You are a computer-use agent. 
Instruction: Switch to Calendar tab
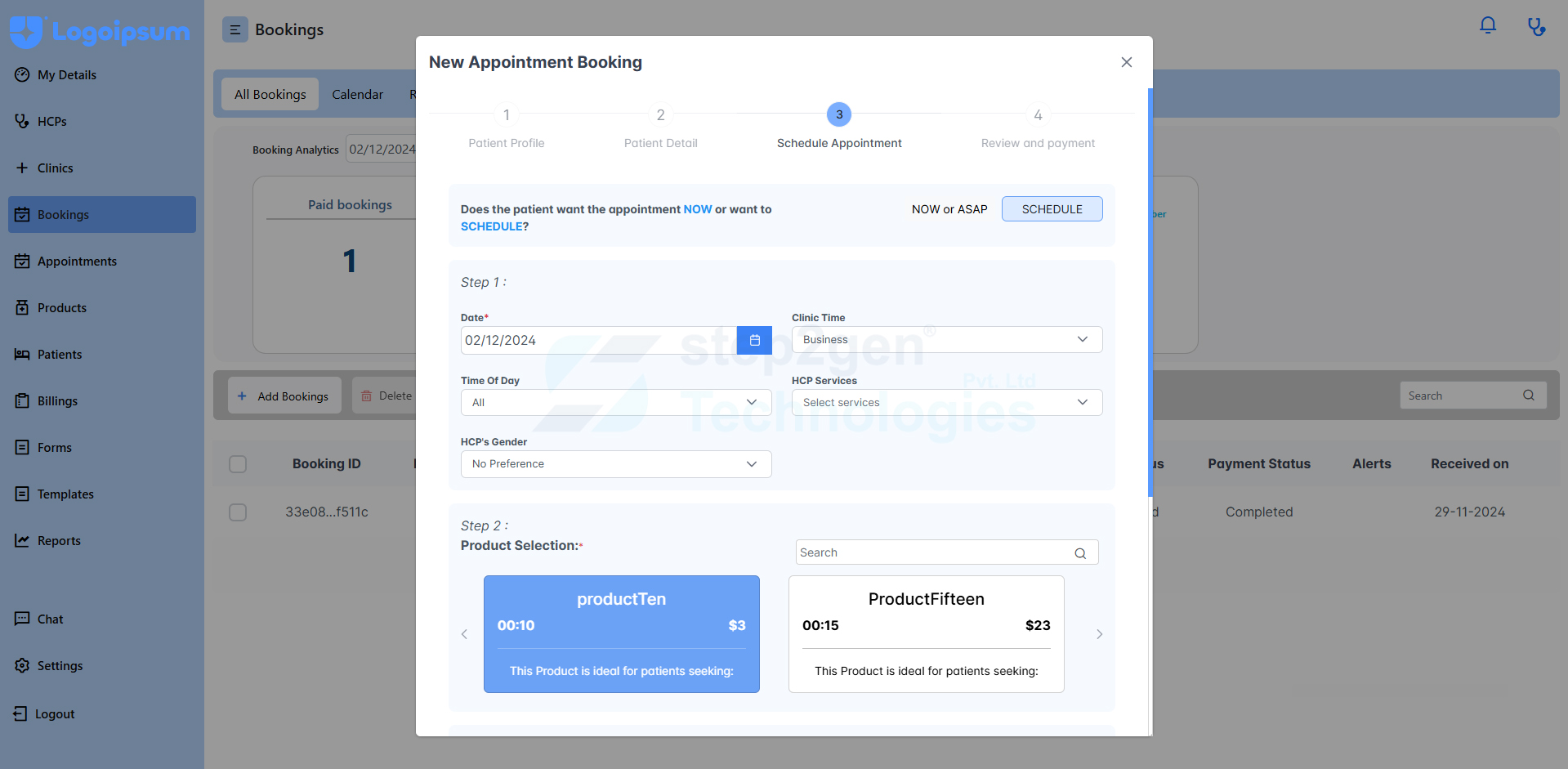tap(357, 95)
